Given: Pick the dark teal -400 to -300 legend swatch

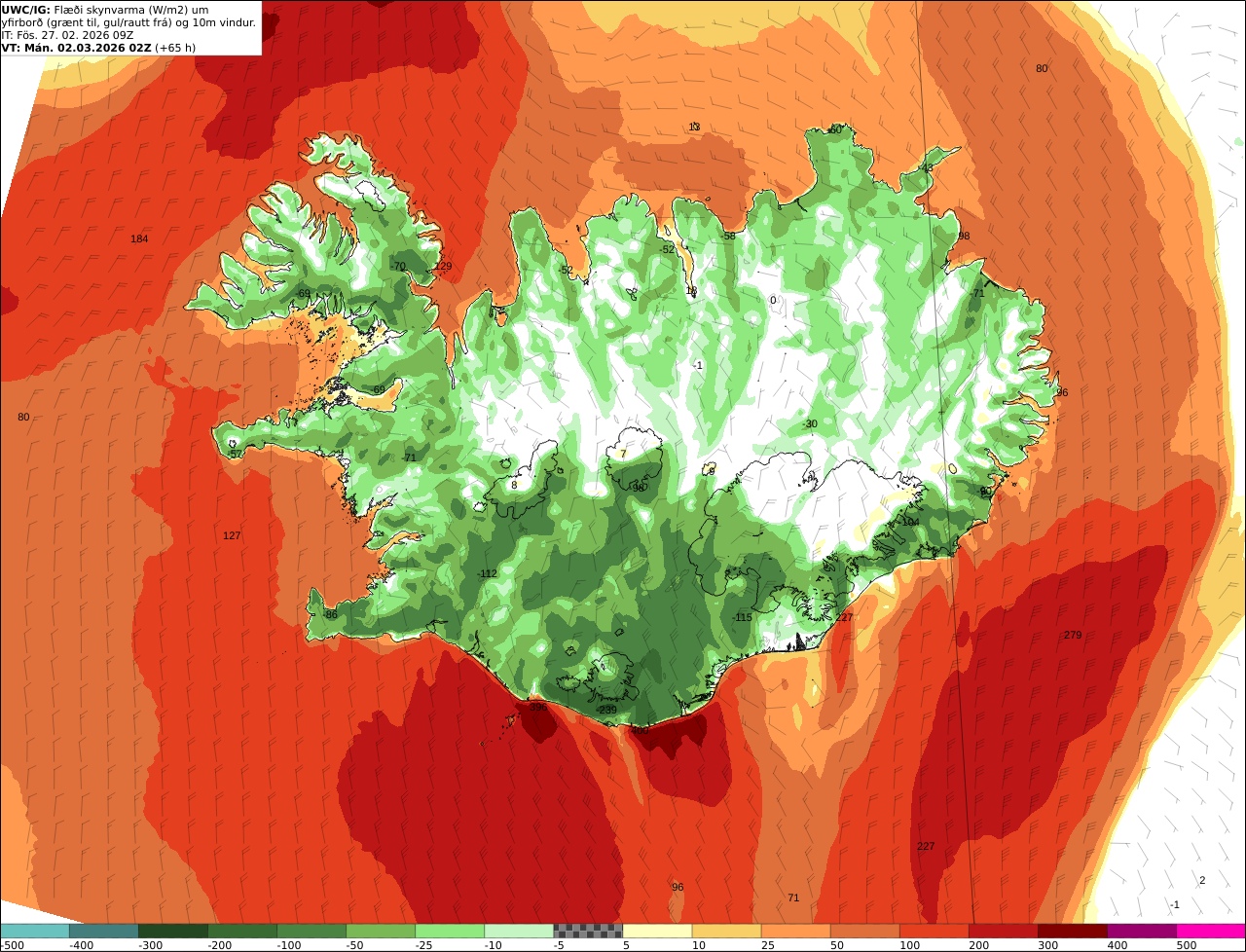Looking at the screenshot, I should click(103, 931).
